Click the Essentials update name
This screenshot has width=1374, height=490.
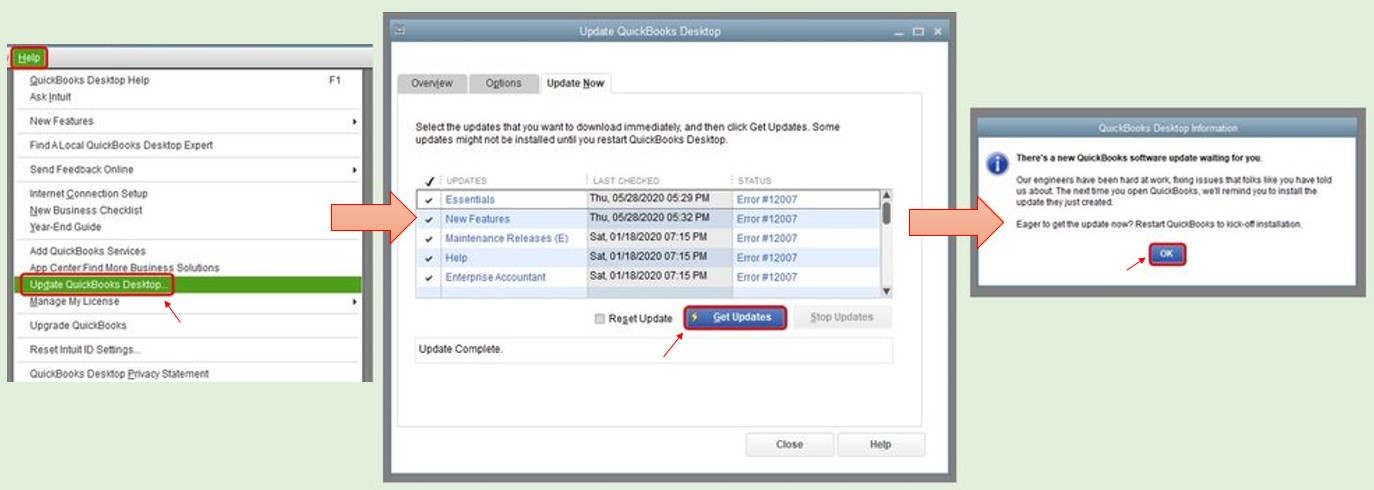point(470,200)
